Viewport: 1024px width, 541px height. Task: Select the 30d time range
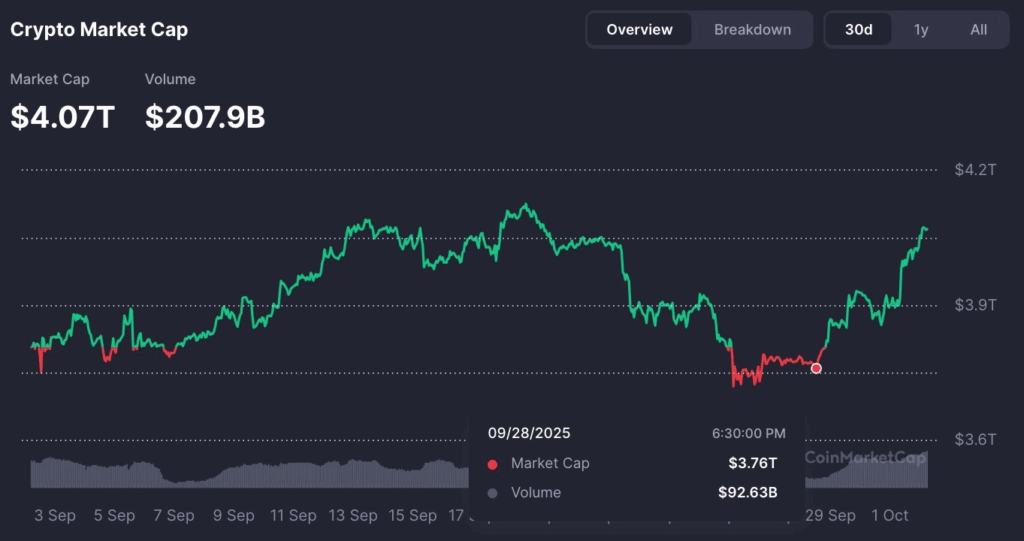tap(858, 30)
